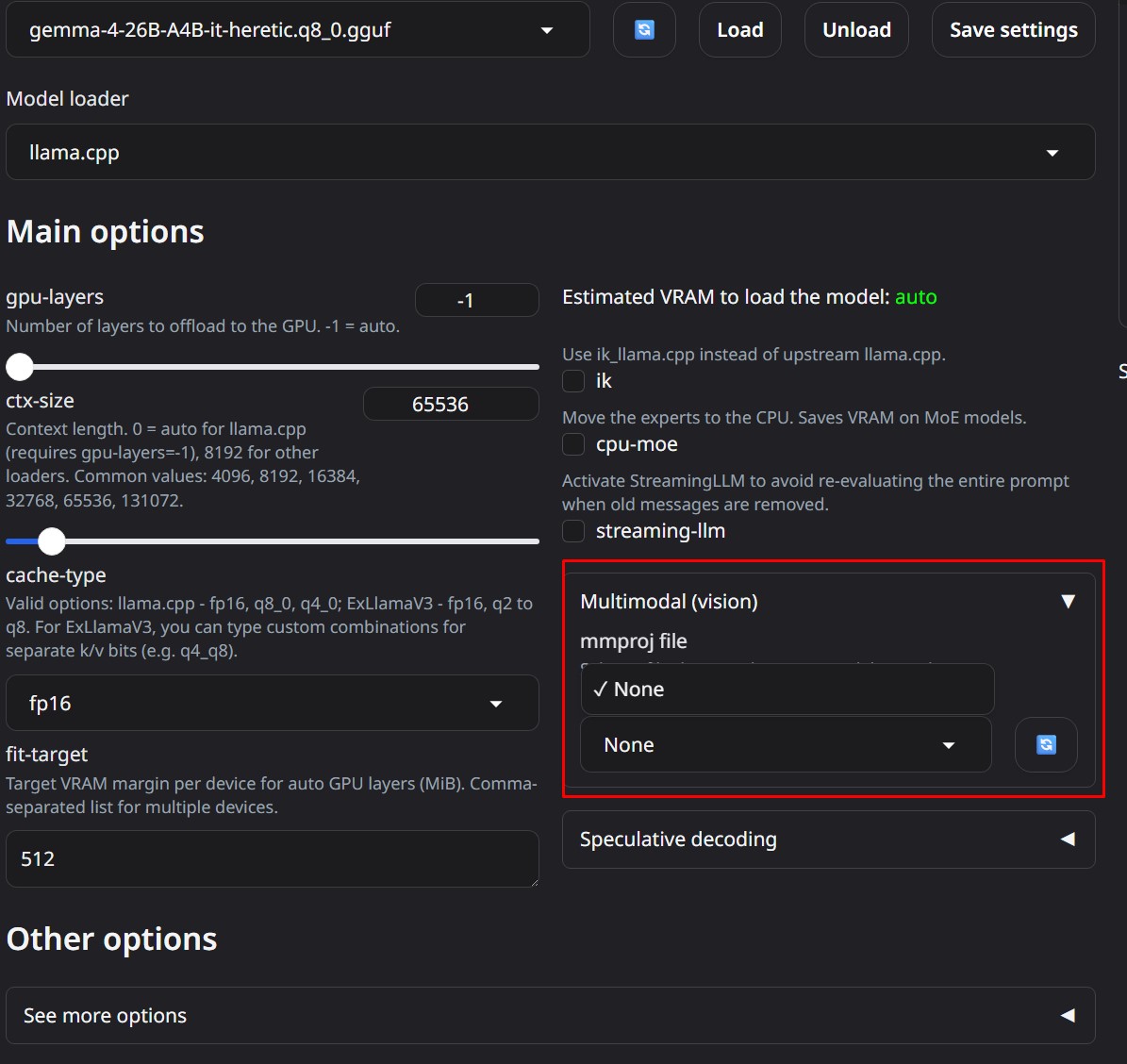Click the green auto VRAM estimate
This screenshot has width=1127, height=1064.
(916, 297)
